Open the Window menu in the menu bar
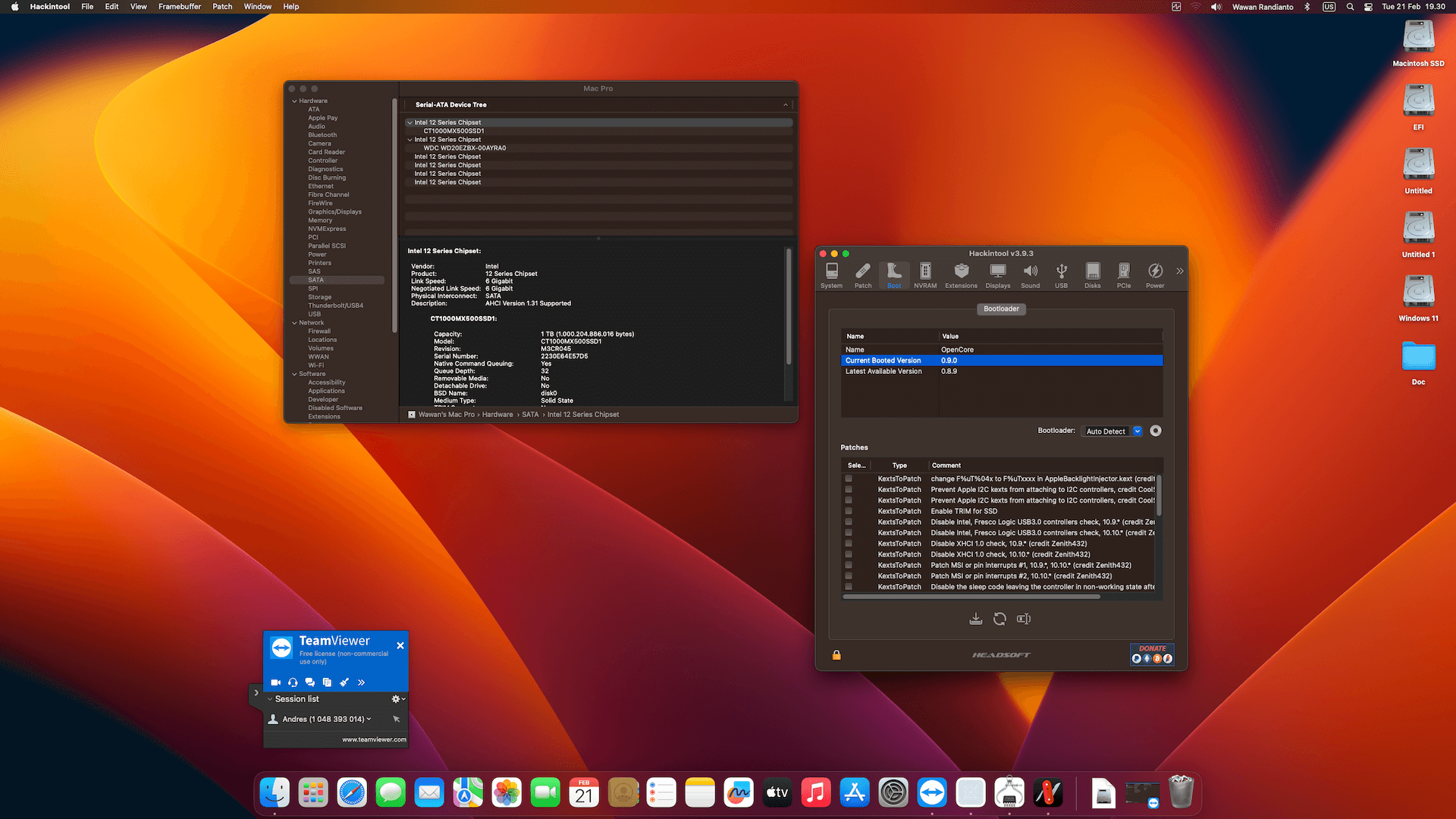The image size is (1456, 819). click(257, 7)
